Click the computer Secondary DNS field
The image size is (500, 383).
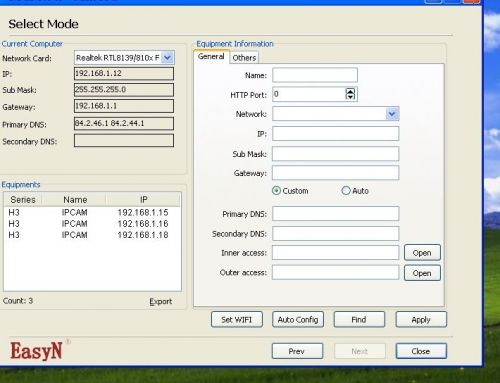(x=124, y=140)
